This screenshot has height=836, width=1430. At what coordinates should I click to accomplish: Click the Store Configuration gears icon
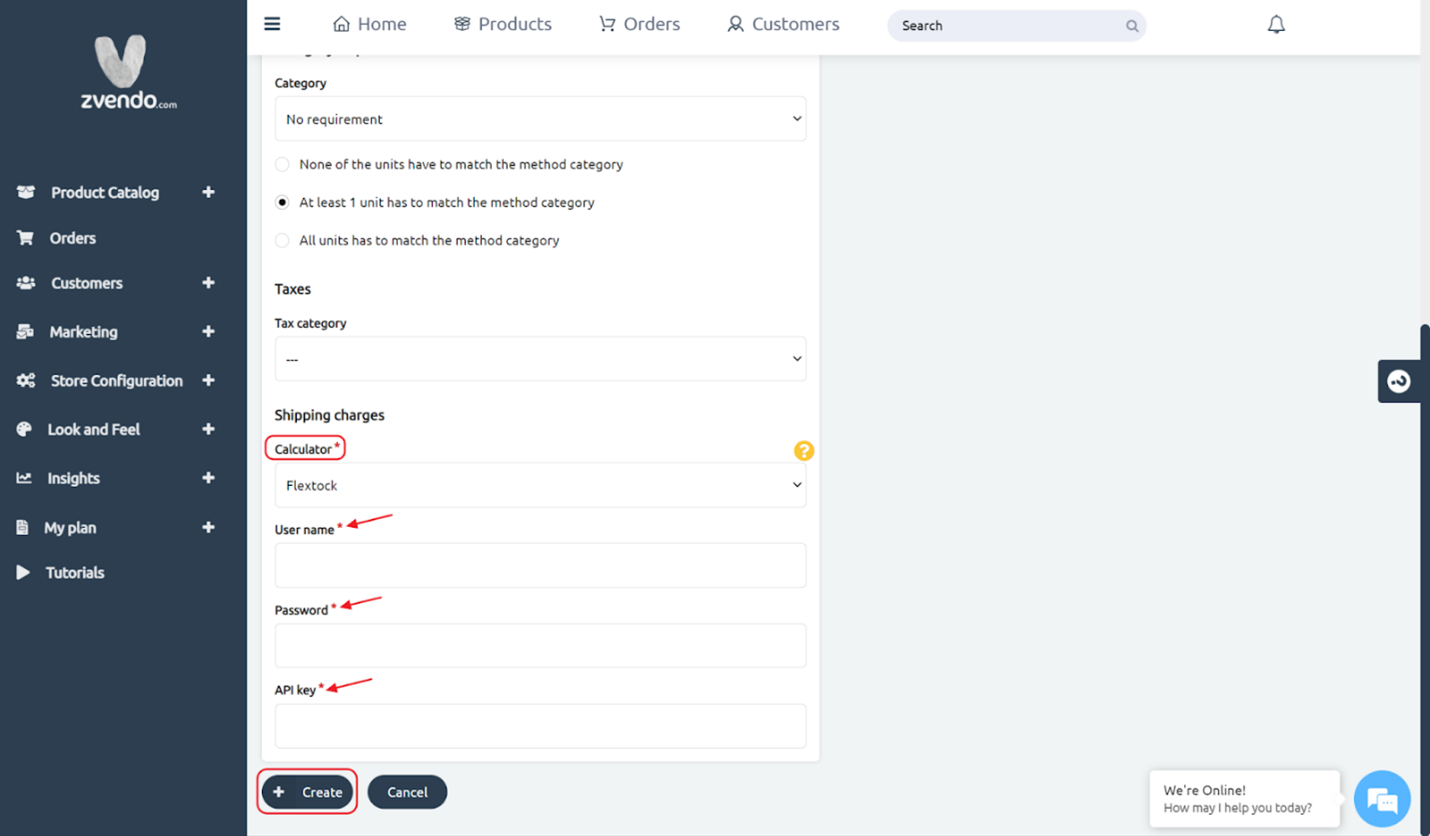[25, 381]
